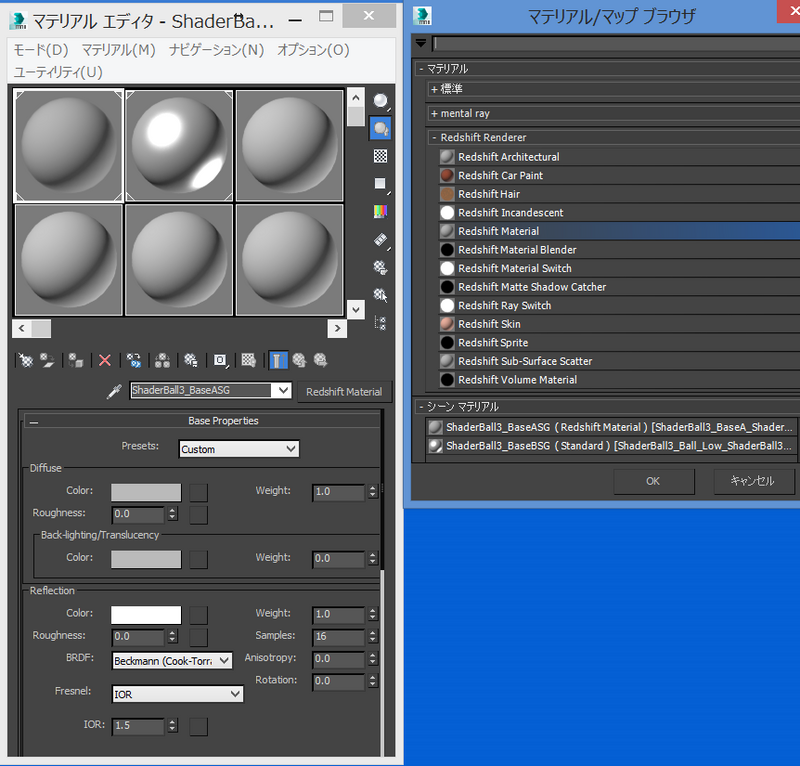Viewport: 800px width, 766px height.
Task: Open the Material/Map Browser options triangle menu
Action: pyautogui.click(x=421, y=43)
